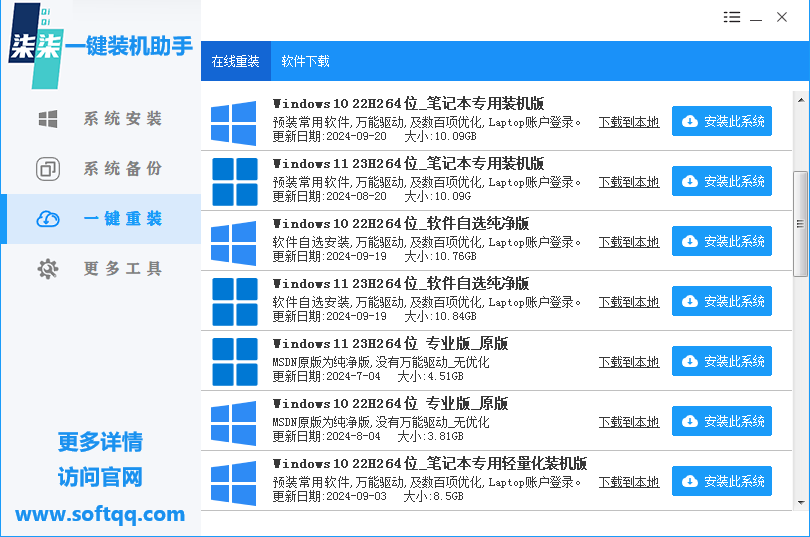The image size is (810, 537).
Task: Click title Windows 11 23H2 64位 专业版_原版
Action: click(x=391, y=343)
